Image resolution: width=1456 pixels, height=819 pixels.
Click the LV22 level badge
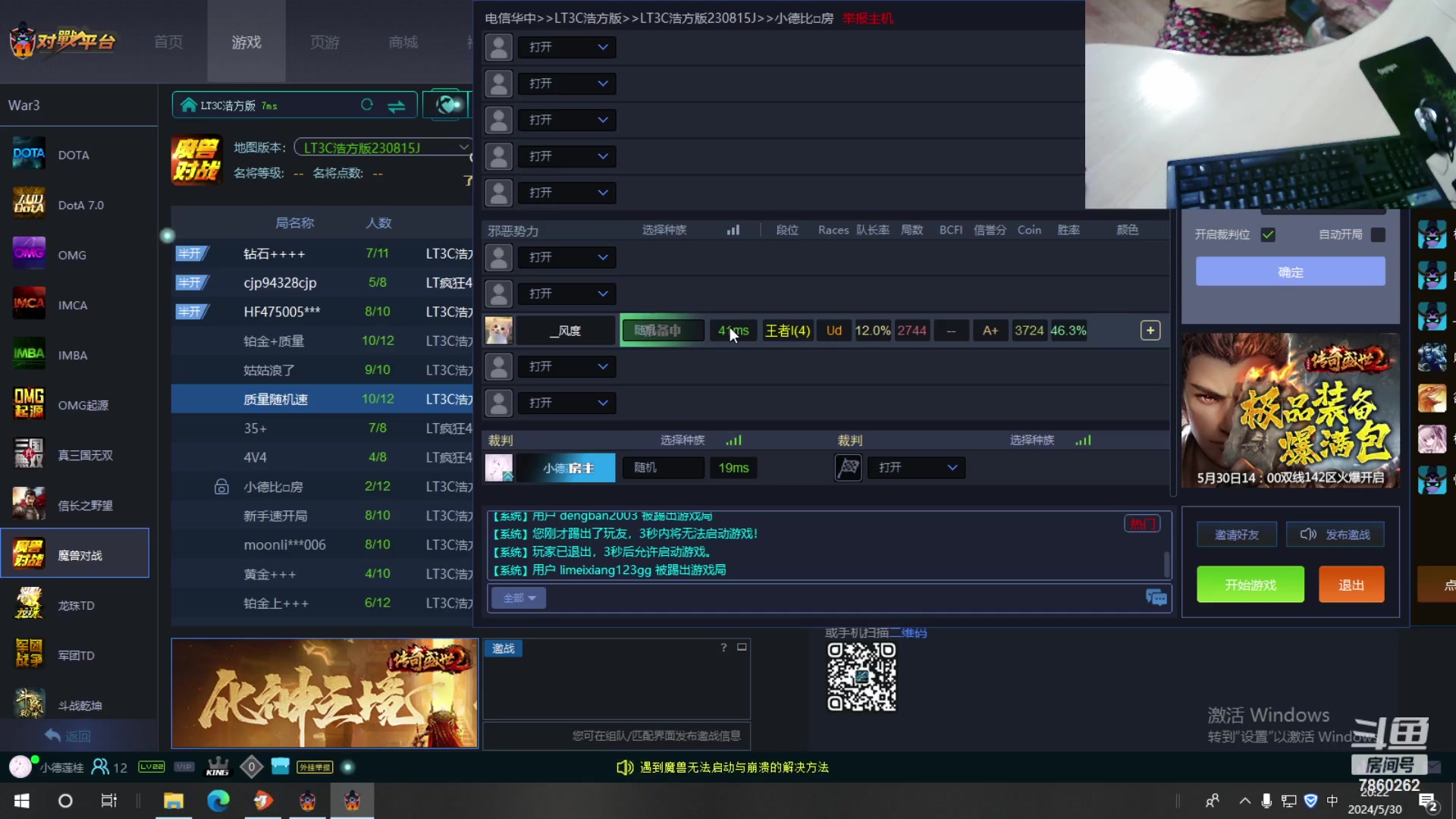(x=151, y=767)
